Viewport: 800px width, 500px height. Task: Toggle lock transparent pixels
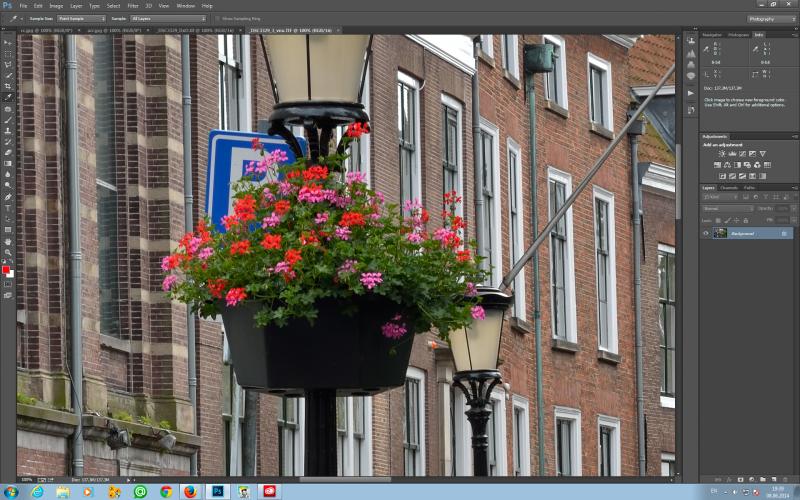(x=718, y=220)
